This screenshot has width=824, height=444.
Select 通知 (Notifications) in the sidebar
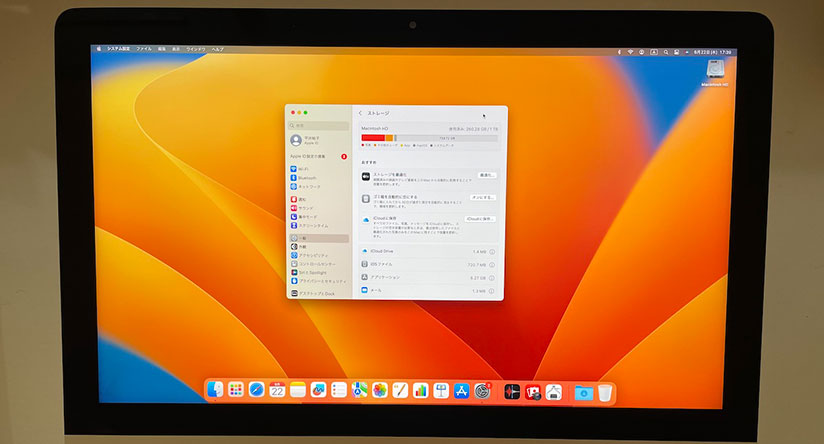tap(318, 200)
